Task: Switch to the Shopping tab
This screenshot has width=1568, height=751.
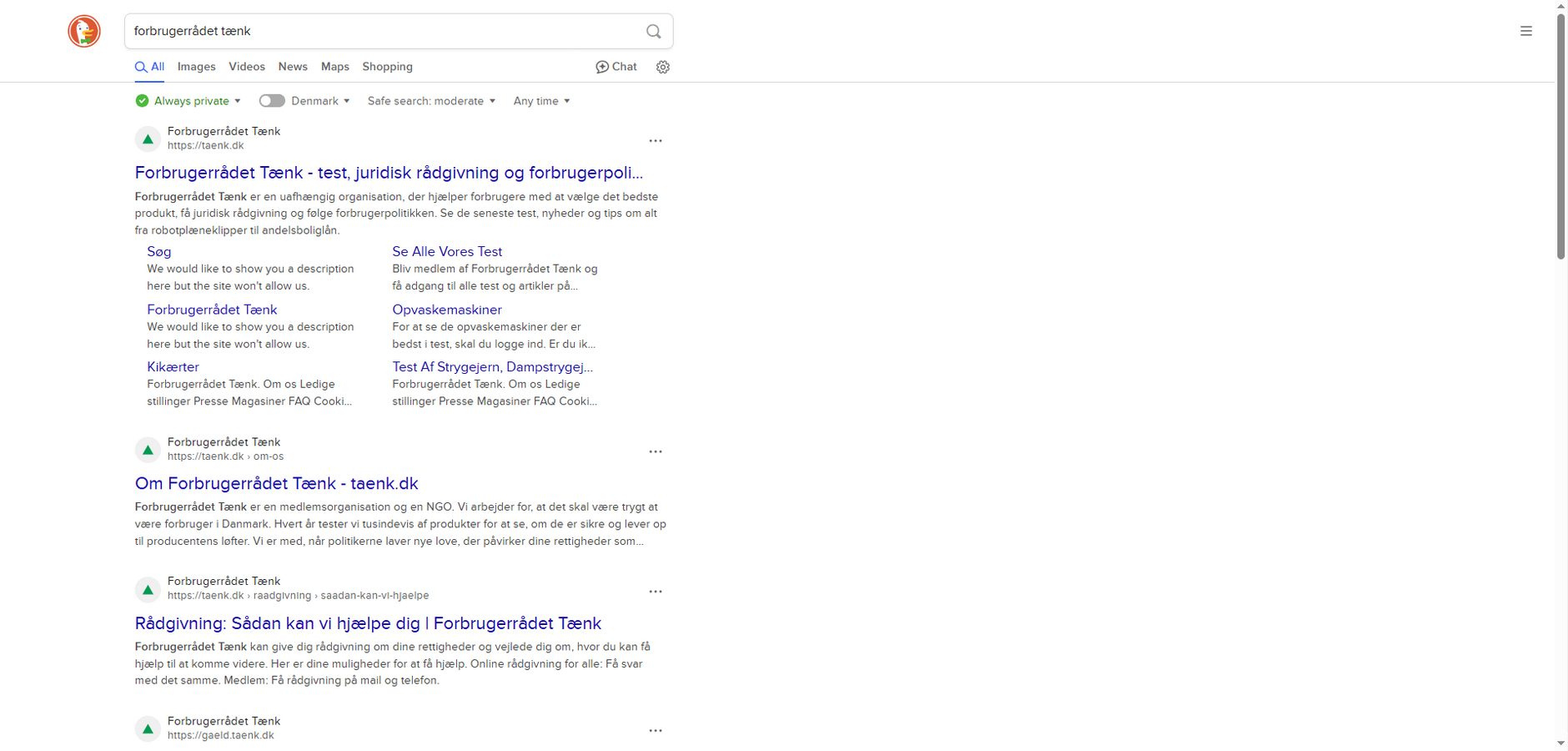Action: point(387,67)
